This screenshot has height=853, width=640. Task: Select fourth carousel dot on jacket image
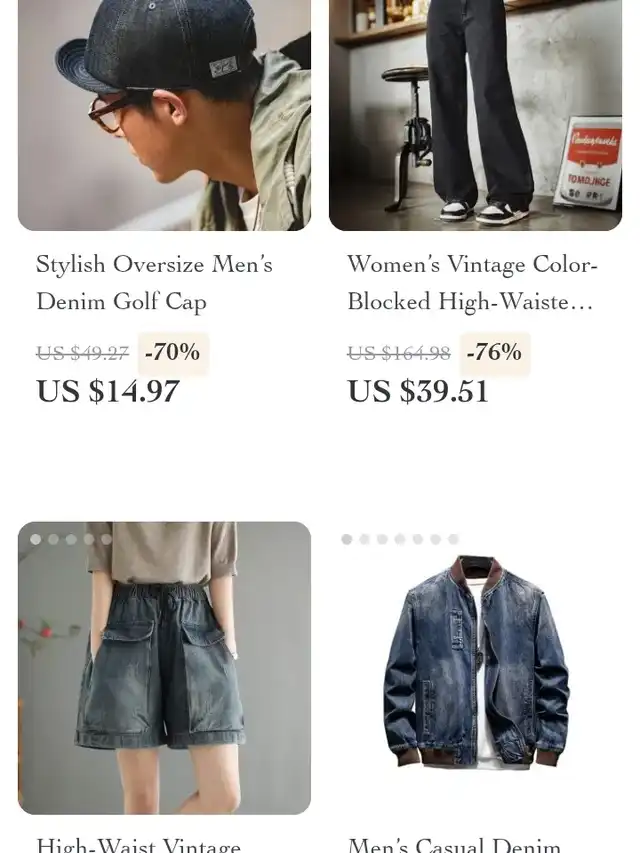pos(400,539)
